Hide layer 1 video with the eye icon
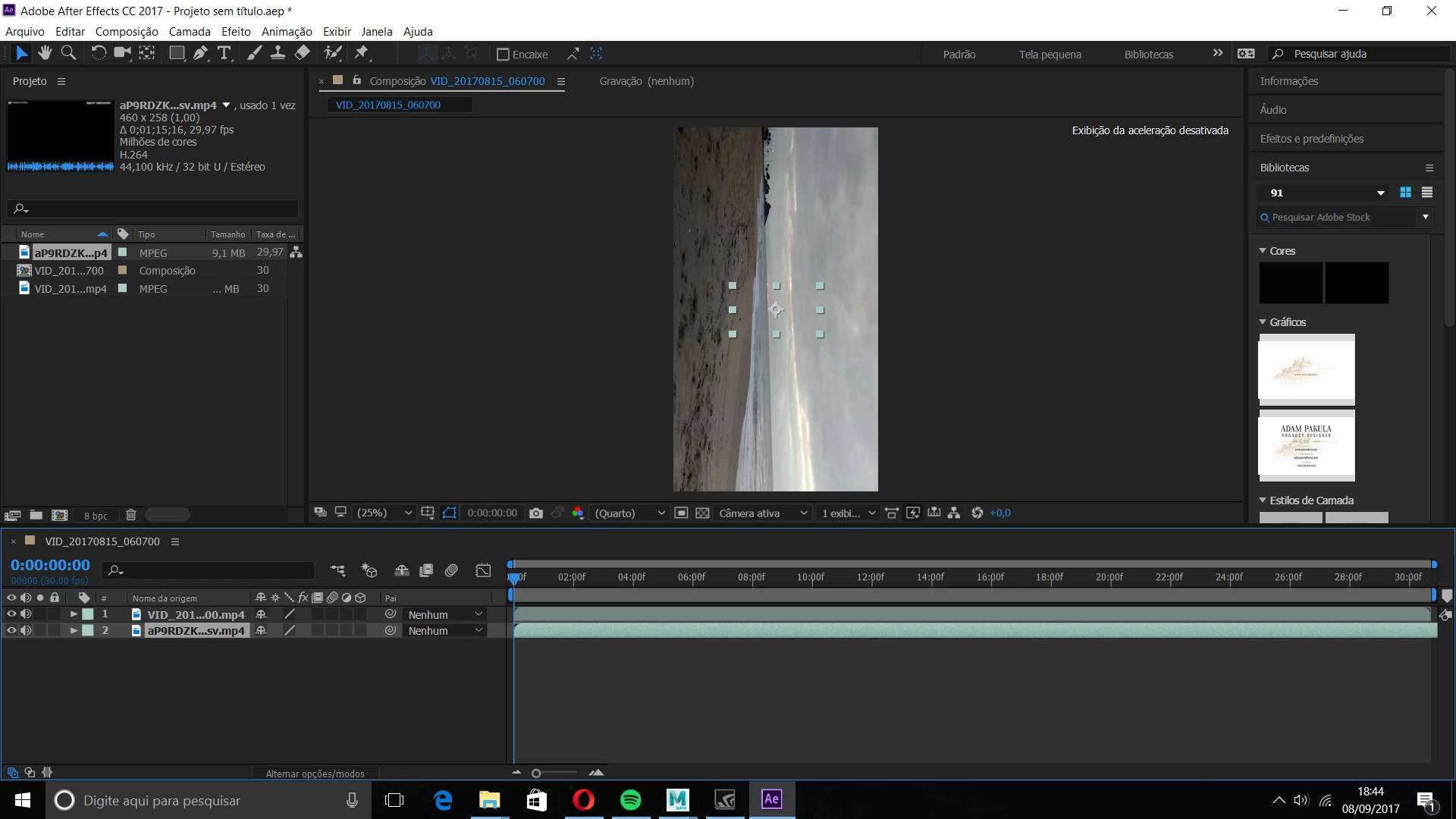This screenshot has height=819, width=1456. [x=11, y=614]
